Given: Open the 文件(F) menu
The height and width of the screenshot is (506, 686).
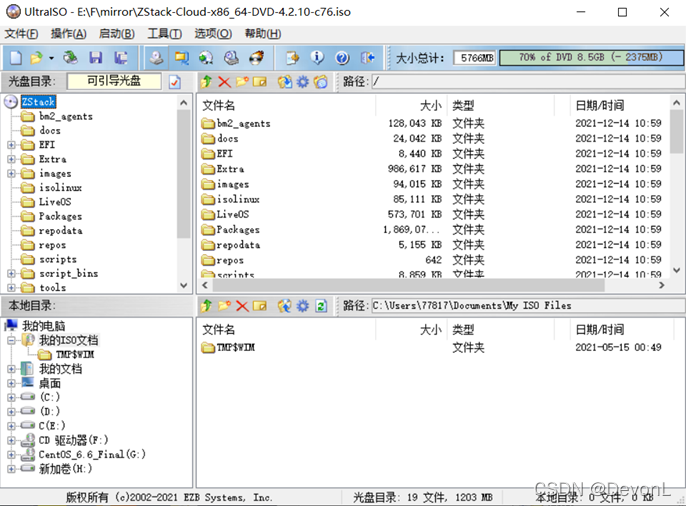Looking at the screenshot, I should coord(21,34).
